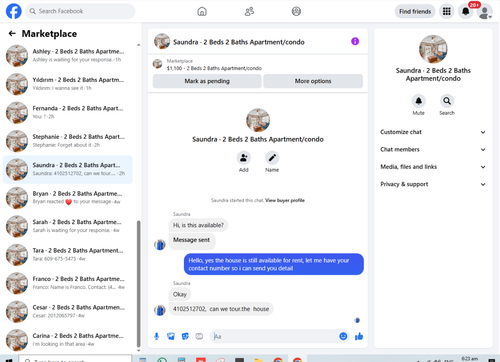Click the 'Hi, is this available?' message
Screen dimensions: 500x362
point(198,225)
